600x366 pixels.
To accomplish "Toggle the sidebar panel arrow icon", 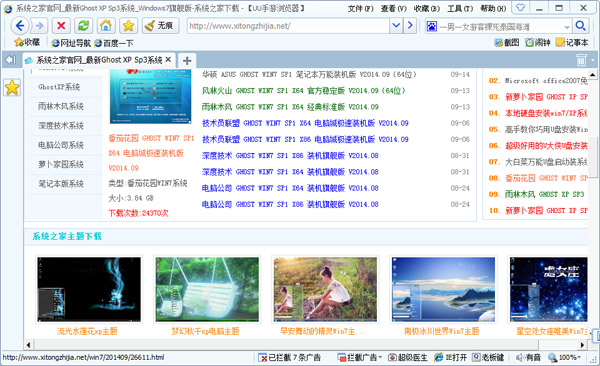I will click(11, 60).
